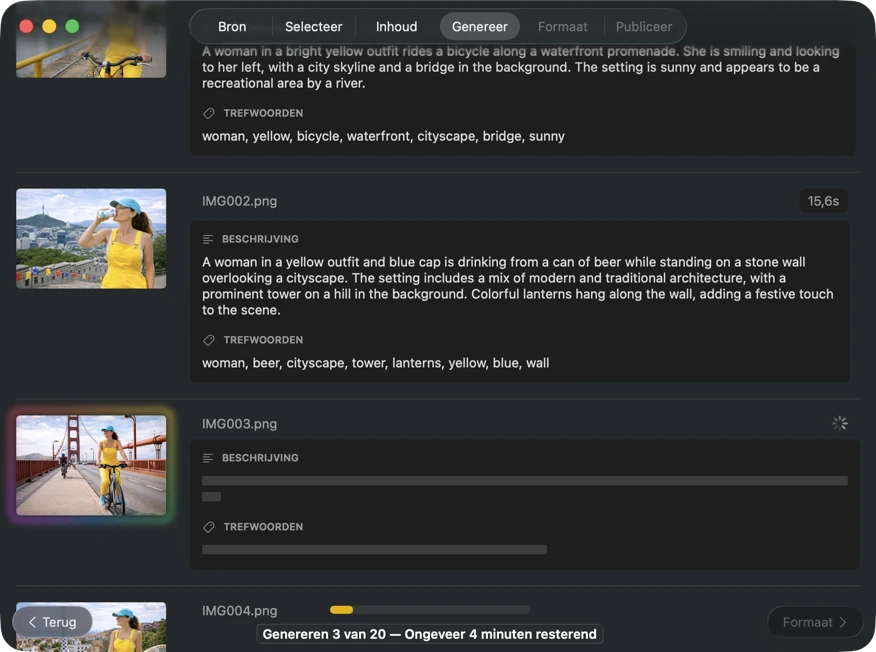Screen dimensions: 876x652
Task: Click the yellow generation progress bar
Action: click(x=429, y=610)
